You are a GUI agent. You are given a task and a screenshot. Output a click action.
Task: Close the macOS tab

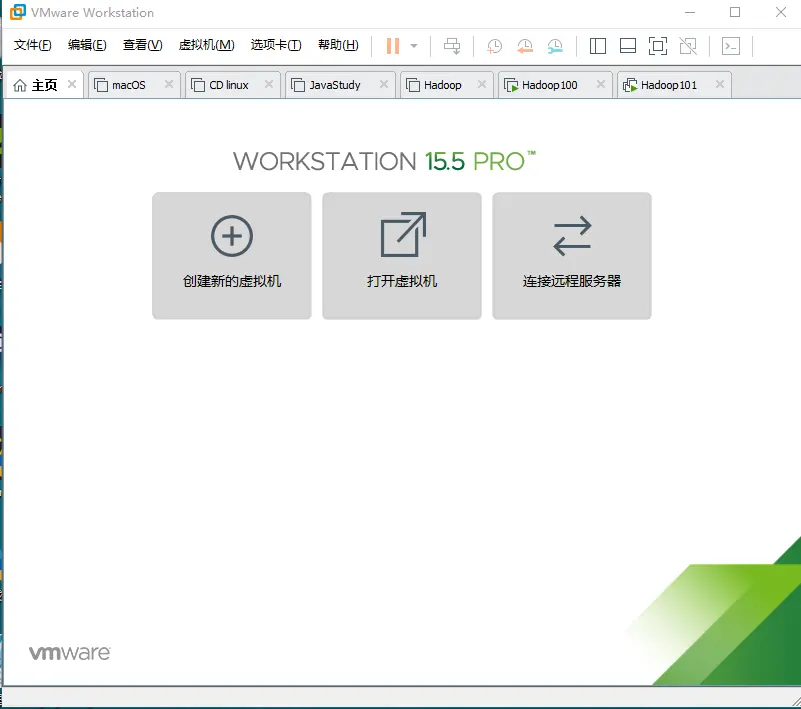[169, 84]
